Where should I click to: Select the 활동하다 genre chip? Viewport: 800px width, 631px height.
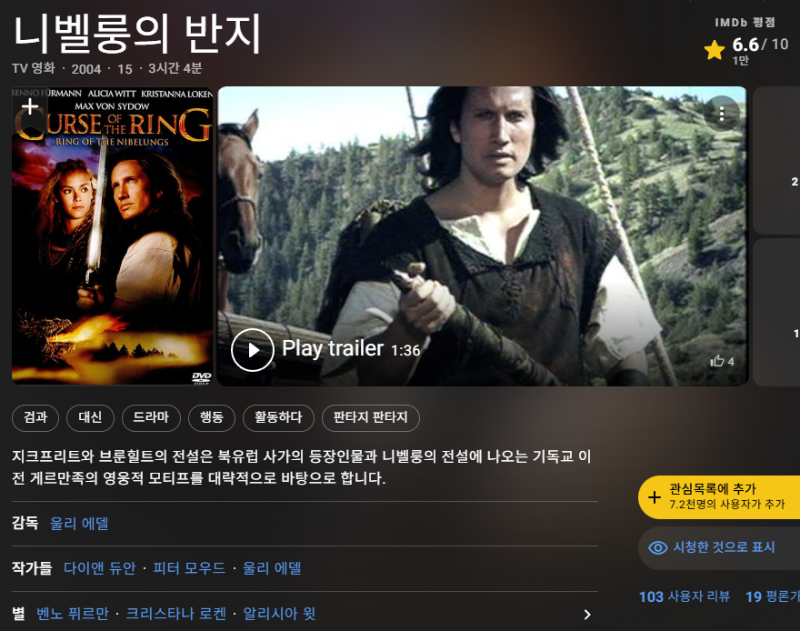(279, 418)
